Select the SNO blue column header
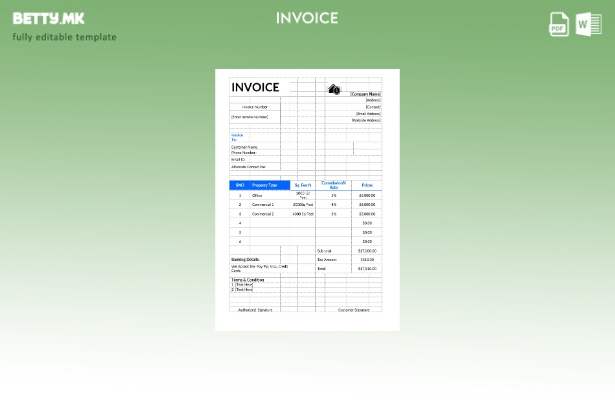This screenshot has height=400, width=615. pos(240,185)
